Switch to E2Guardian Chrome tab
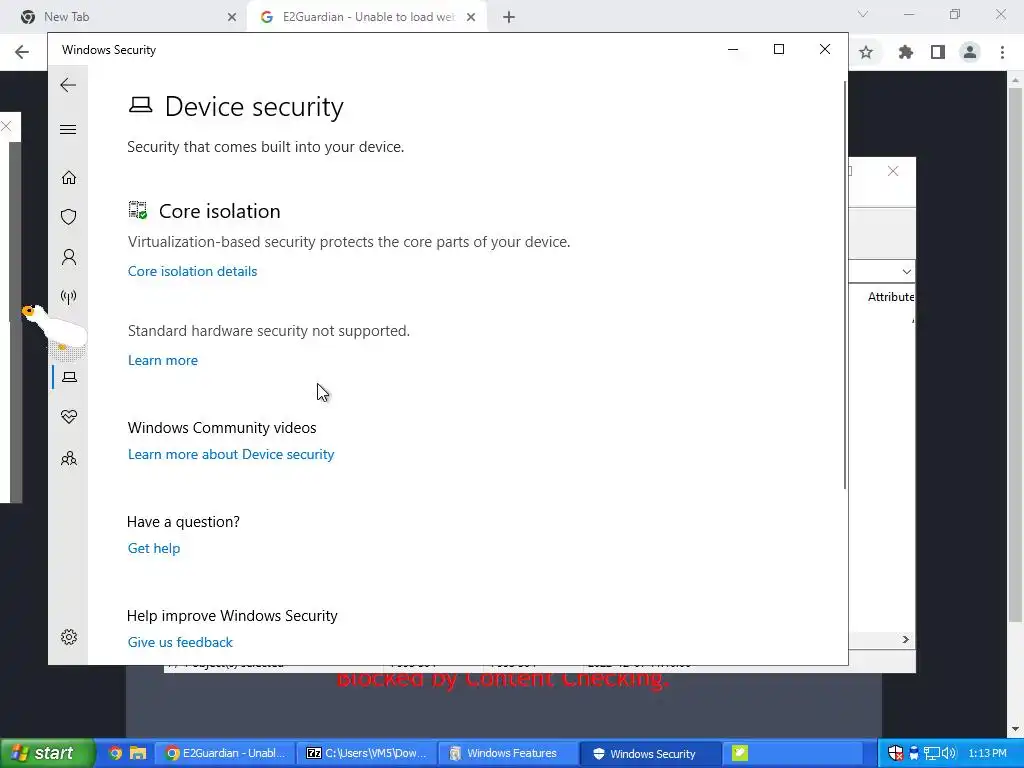 click(x=367, y=17)
